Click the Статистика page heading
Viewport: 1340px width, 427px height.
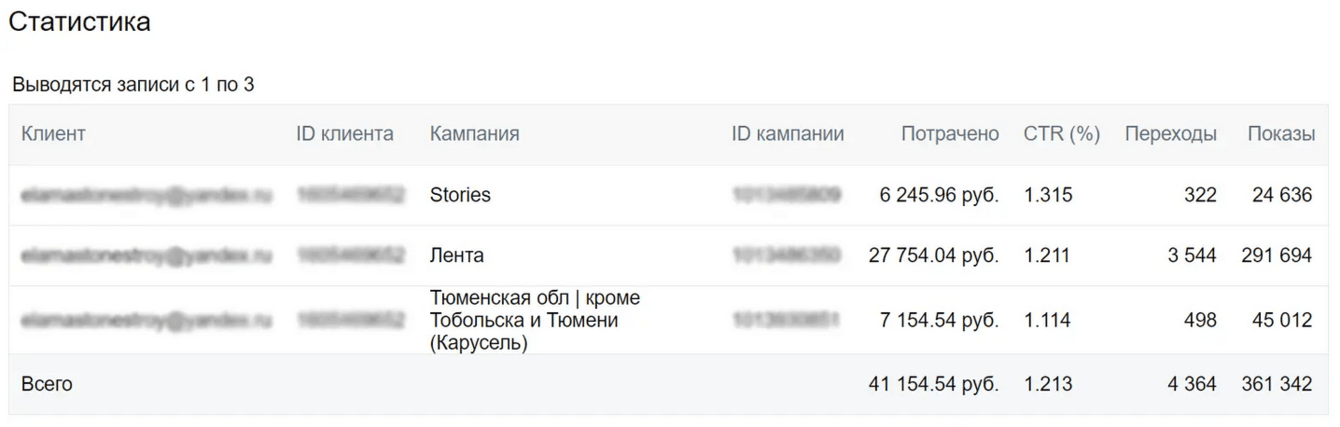[x=80, y=22]
